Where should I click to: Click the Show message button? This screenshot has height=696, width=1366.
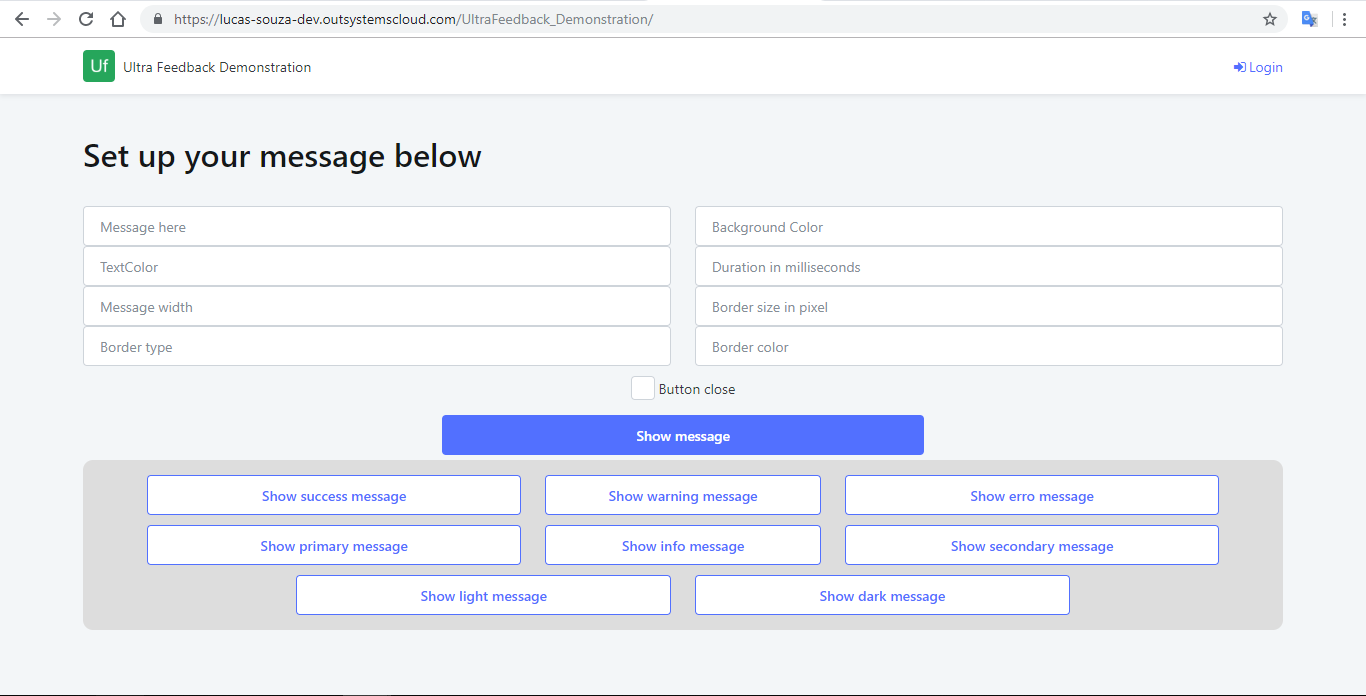point(683,435)
